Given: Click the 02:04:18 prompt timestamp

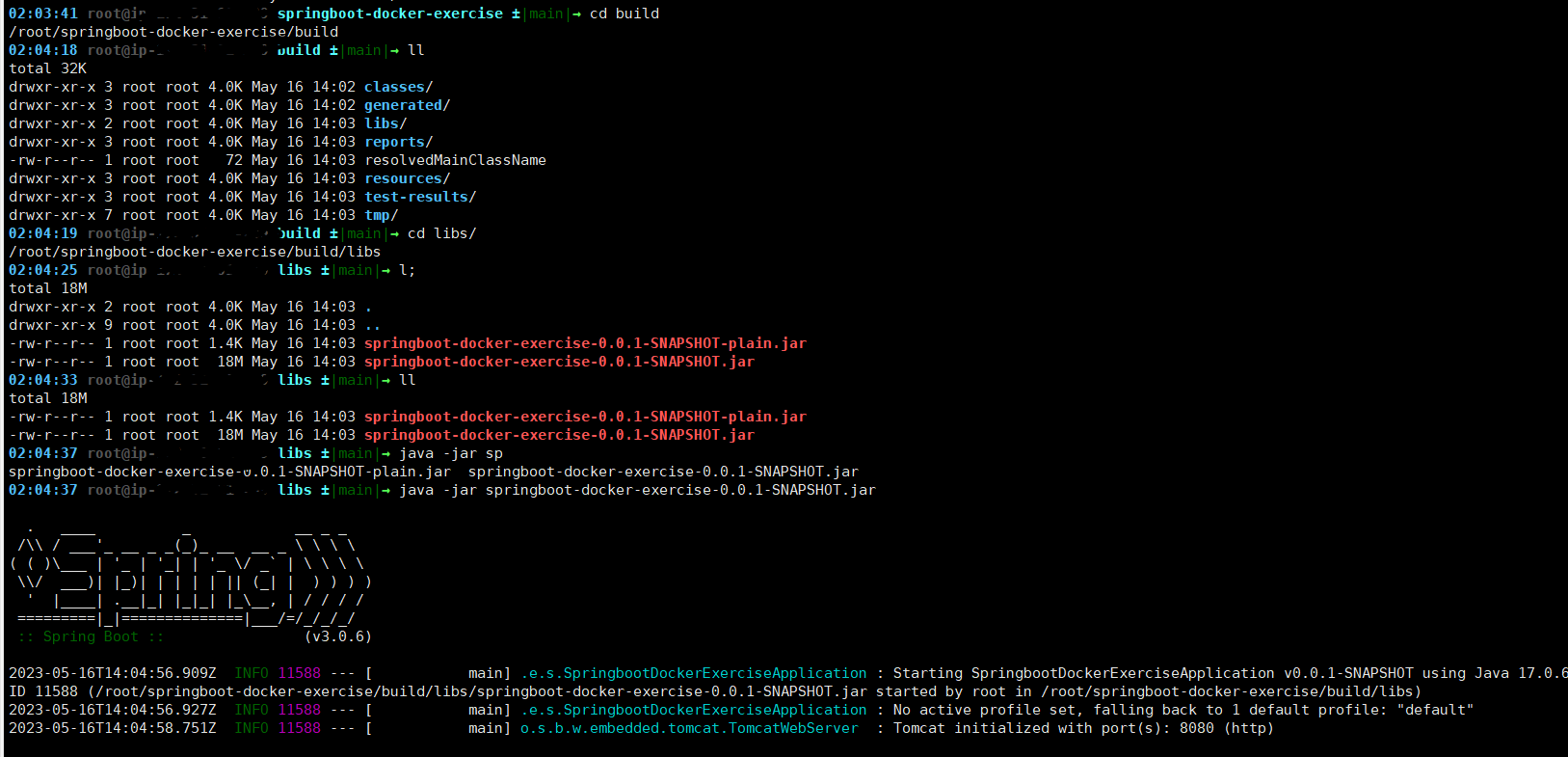Looking at the screenshot, I should (43, 50).
